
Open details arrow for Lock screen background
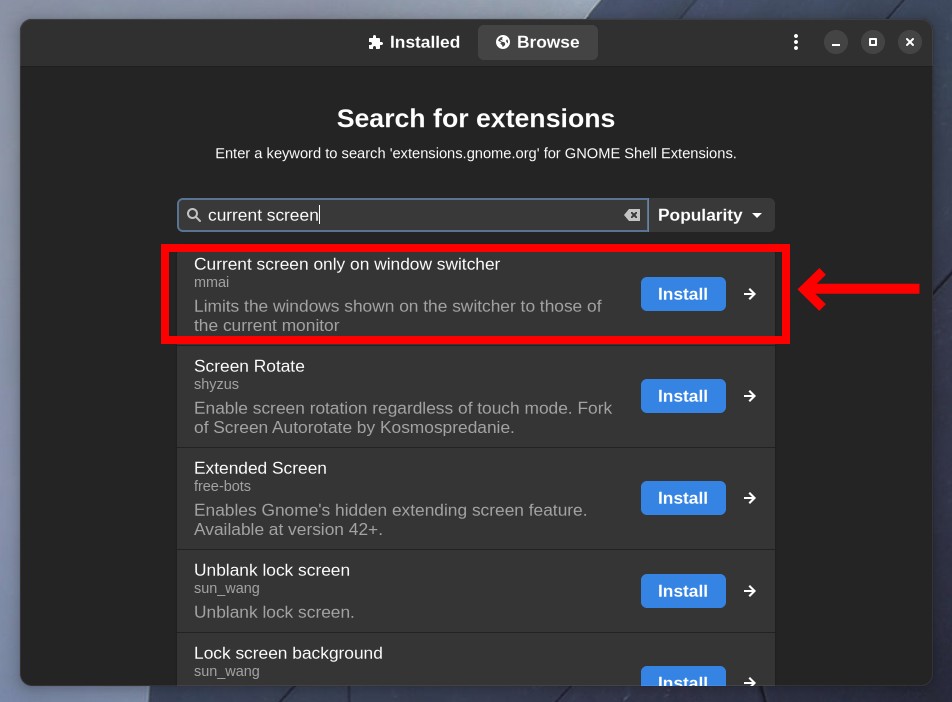click(750, 681)
